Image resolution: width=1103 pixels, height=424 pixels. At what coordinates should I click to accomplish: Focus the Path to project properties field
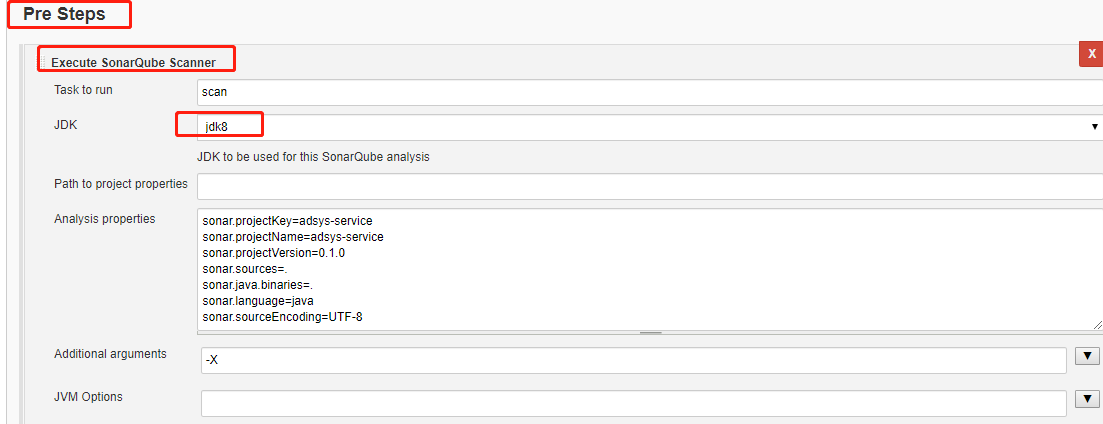pos(650,186)
